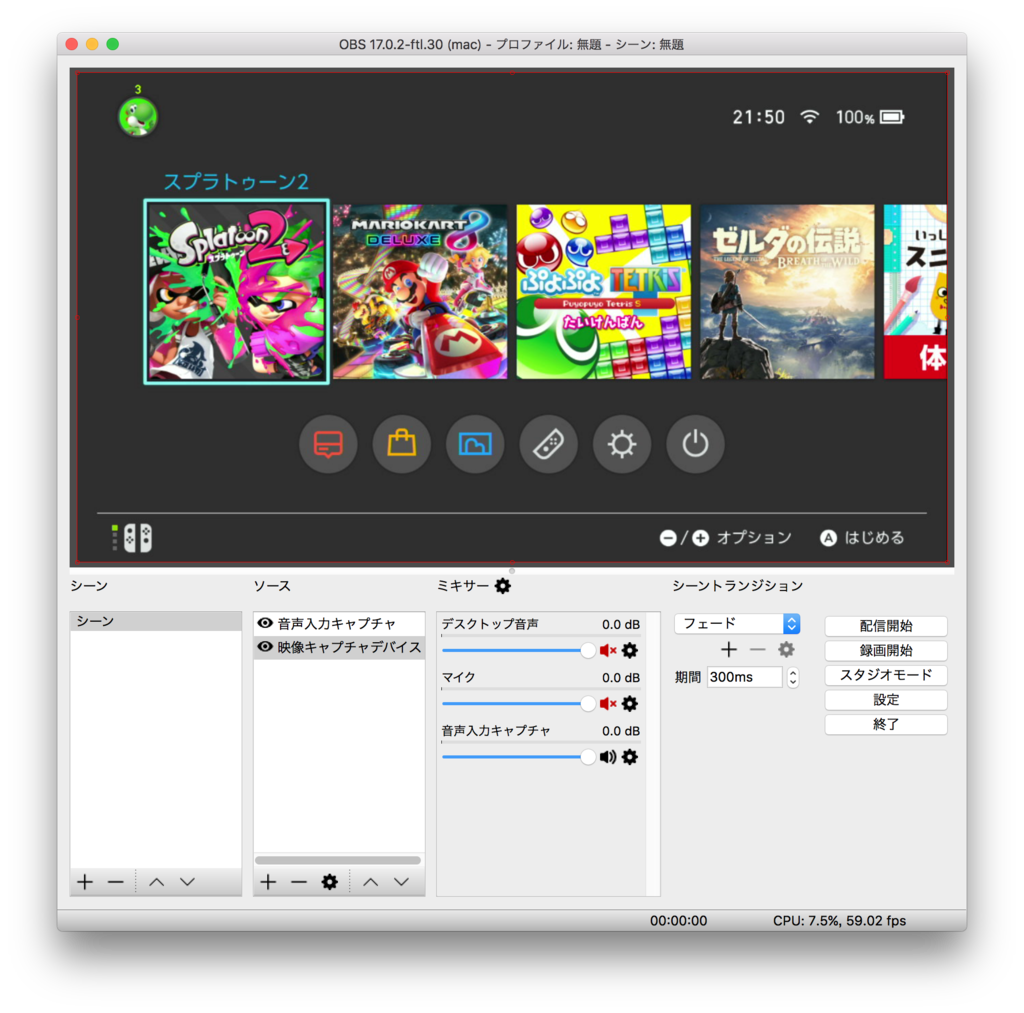Quit OBS with 終了 button
The width and height of the screenshot is (1024, 1013).
coord(886,724)
